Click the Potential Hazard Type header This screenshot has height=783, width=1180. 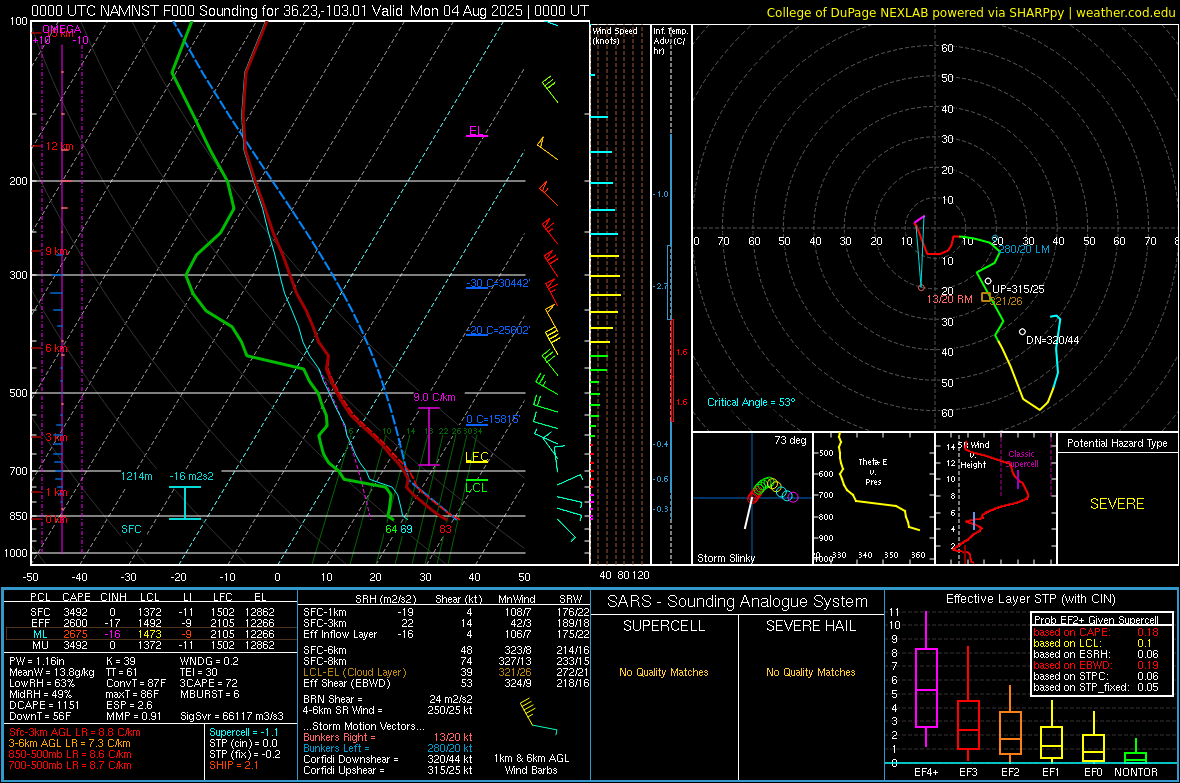pyautogui.click(x=1117, y=443)
